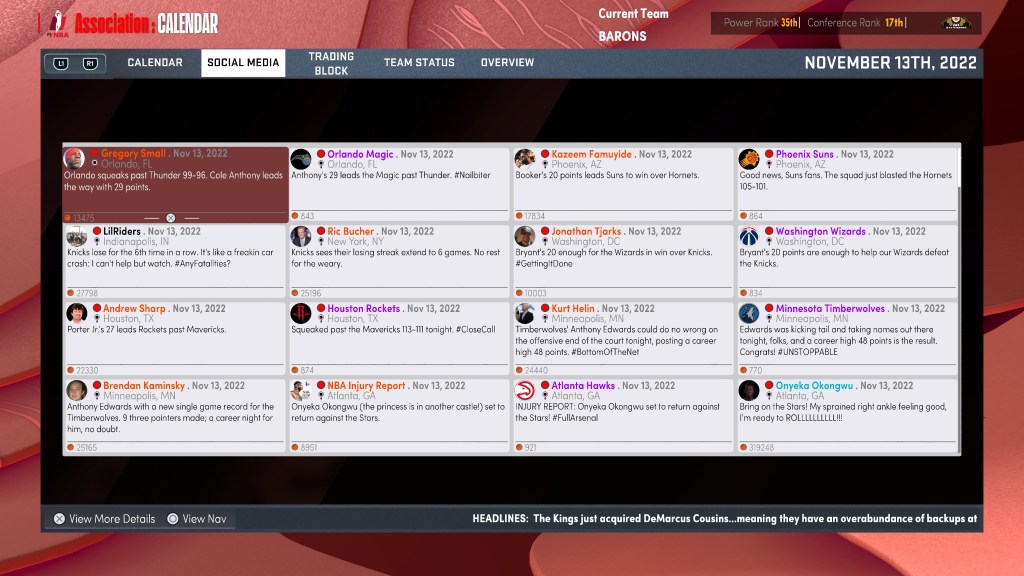
Task: Click the Phoenix Suns logo icon
Action: [x=749, y=159]
